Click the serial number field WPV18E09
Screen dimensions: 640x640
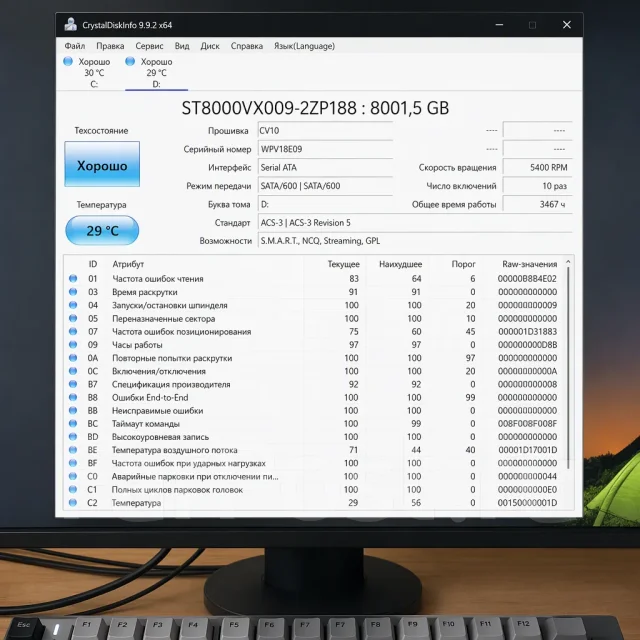(325, 149)
